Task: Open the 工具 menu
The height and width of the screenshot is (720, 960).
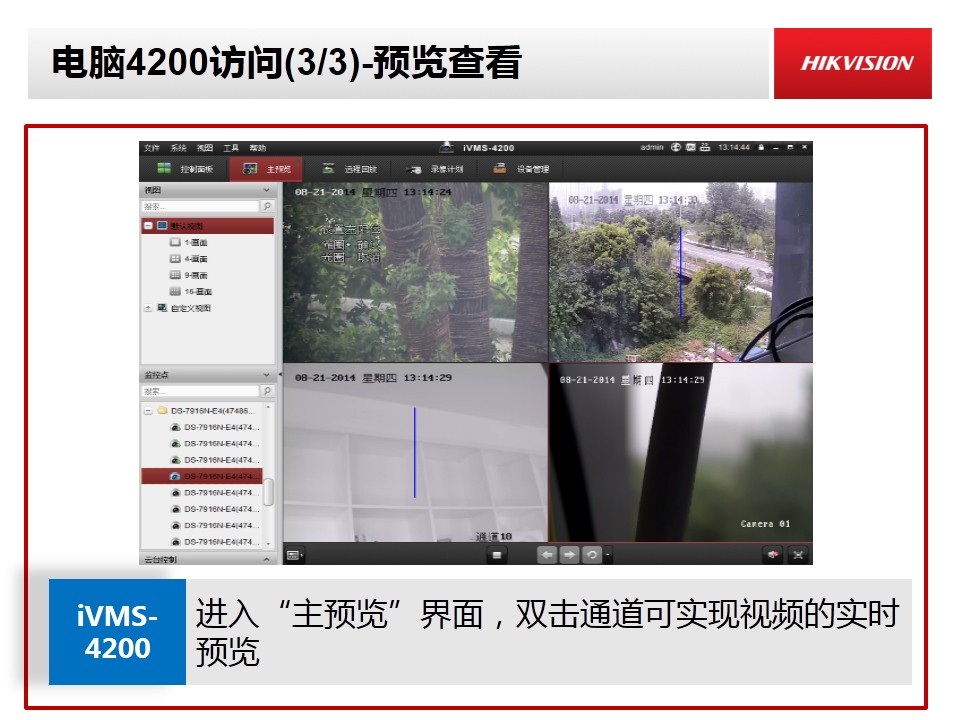Action: [x=231, y=148]
